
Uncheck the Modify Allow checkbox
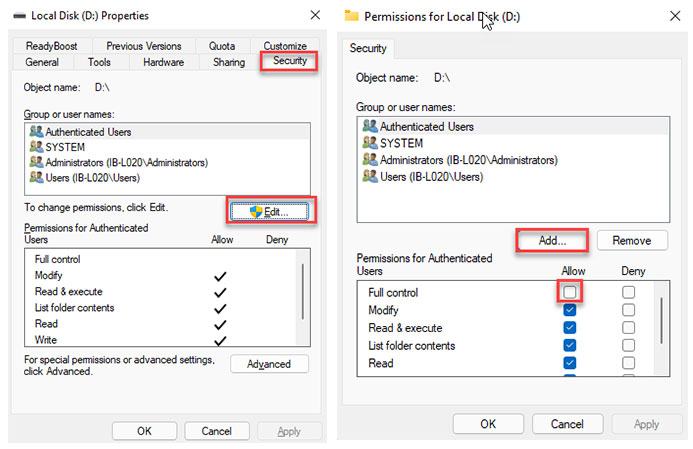(x=569, y=310)
